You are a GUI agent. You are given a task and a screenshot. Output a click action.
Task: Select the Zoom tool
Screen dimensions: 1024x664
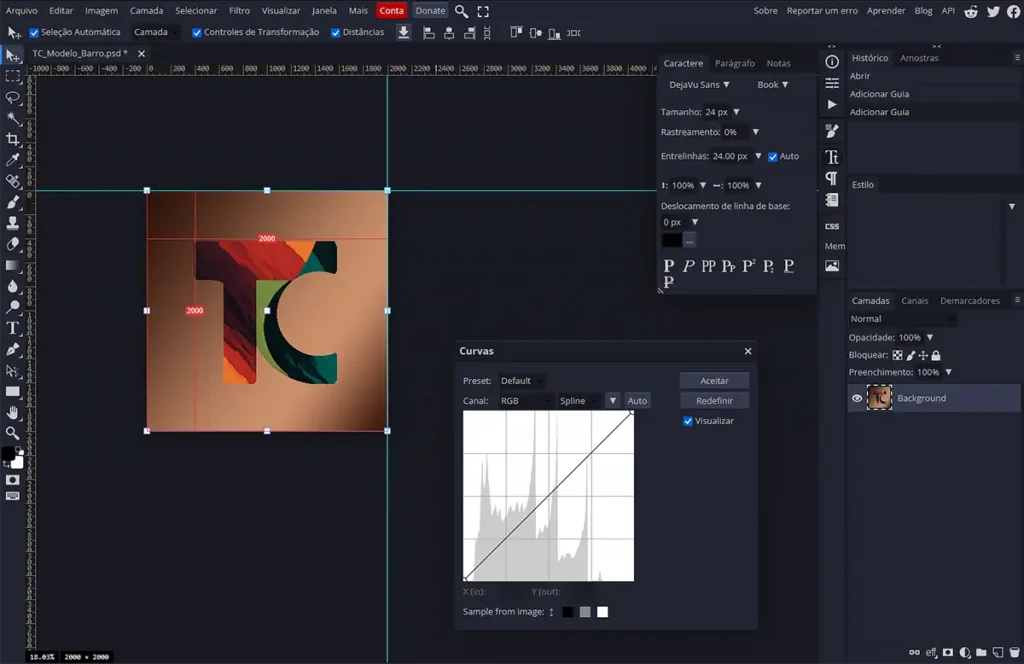click(x=12, y=432)
